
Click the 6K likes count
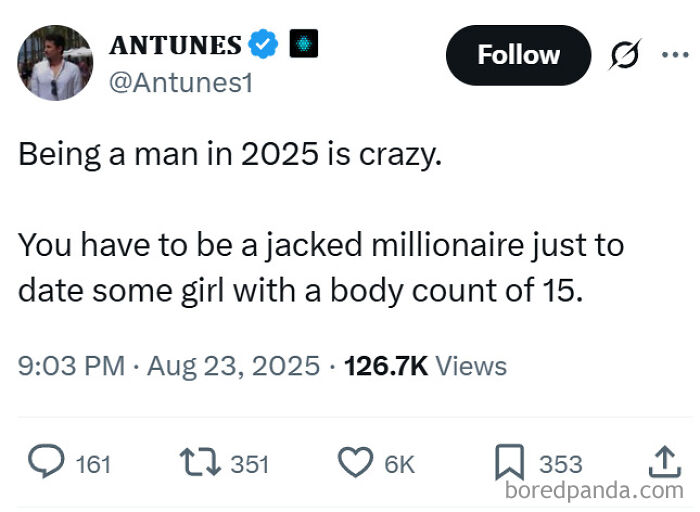point(399,464)
